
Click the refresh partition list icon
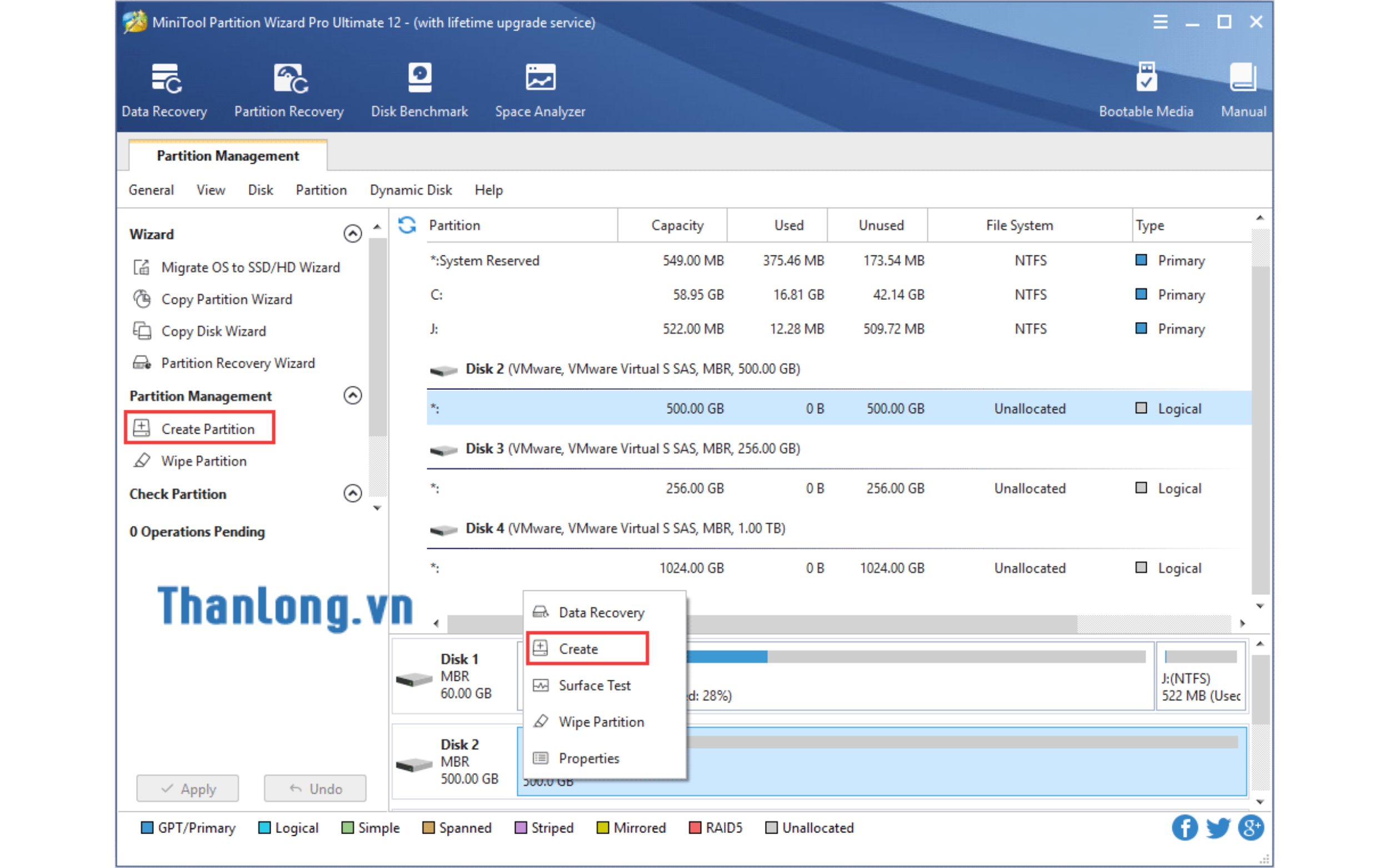(407, 225)
